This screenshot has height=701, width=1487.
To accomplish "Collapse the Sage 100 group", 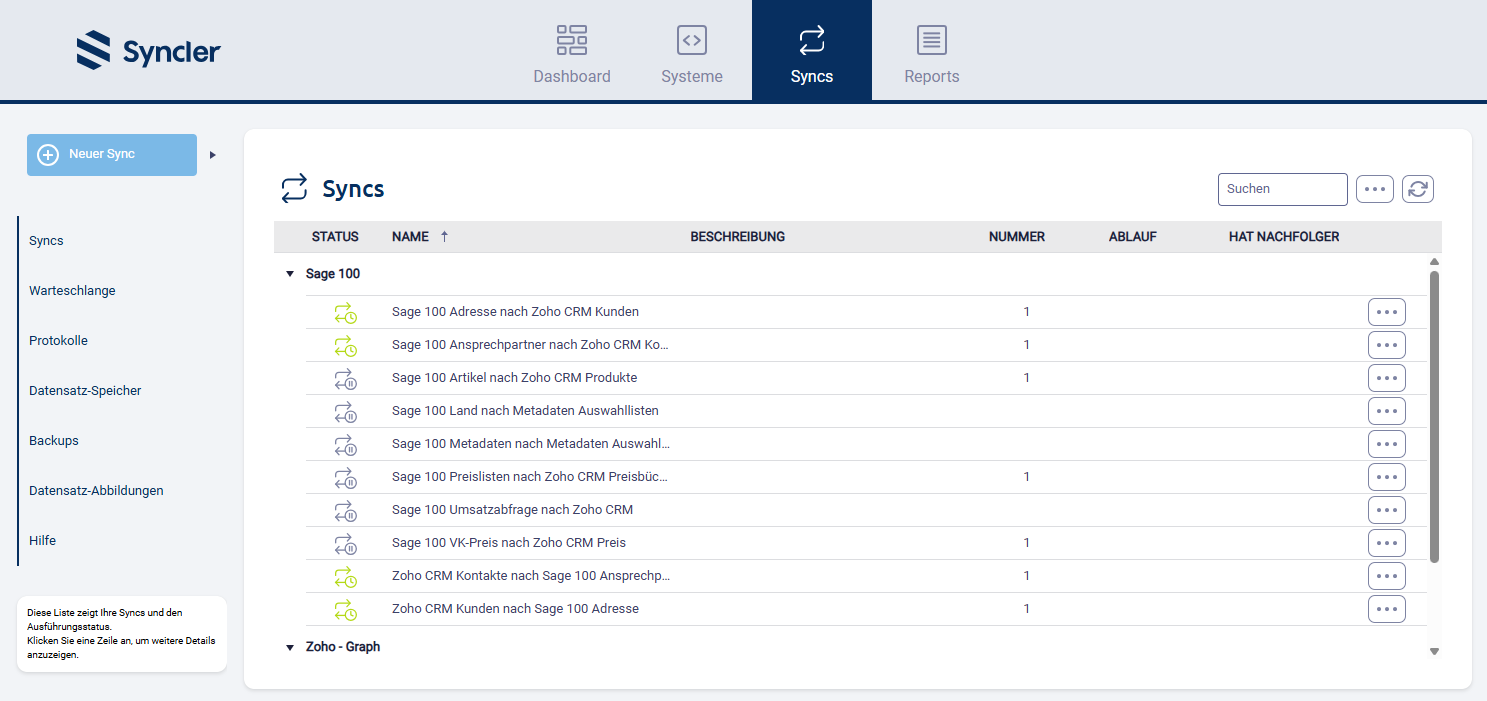I will pyautogui.click(x=290, y=274).
